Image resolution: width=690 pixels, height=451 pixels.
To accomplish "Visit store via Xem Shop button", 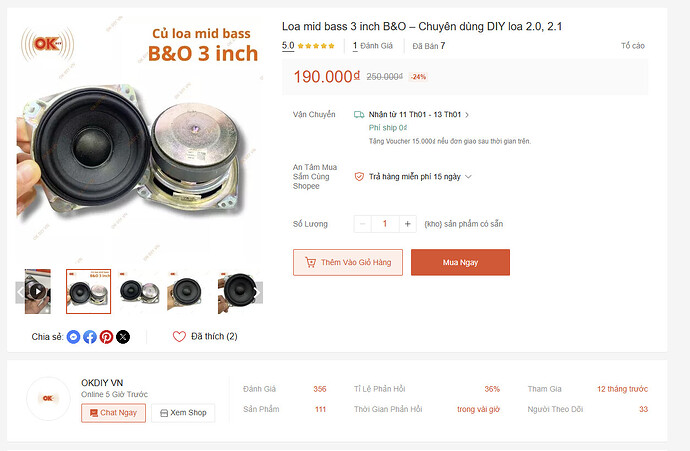I will point(183,413).
